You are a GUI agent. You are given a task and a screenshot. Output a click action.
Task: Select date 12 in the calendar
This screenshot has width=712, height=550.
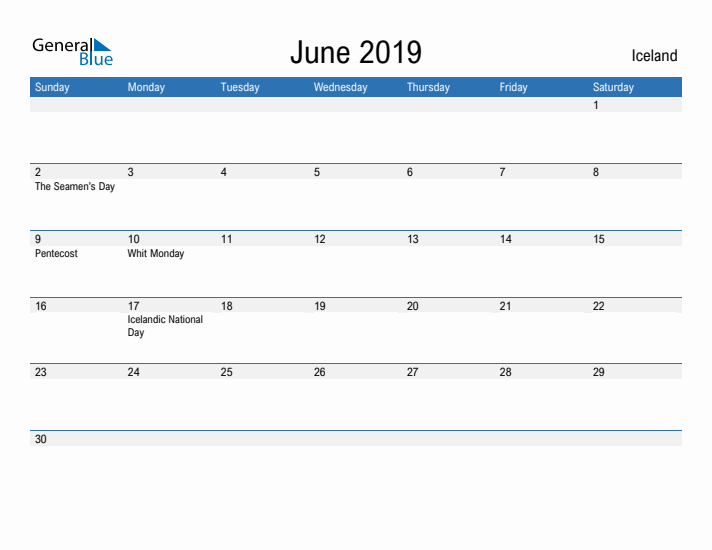tap(320, 239)
